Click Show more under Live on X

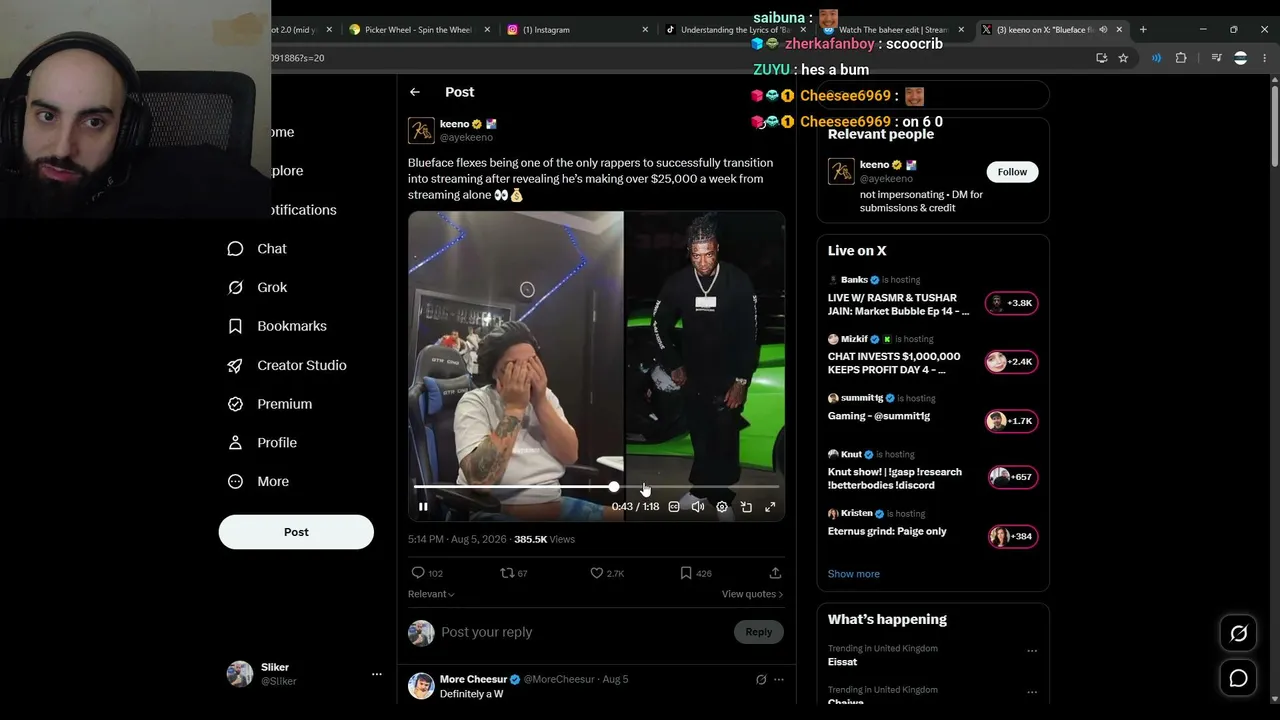point(854,574)
